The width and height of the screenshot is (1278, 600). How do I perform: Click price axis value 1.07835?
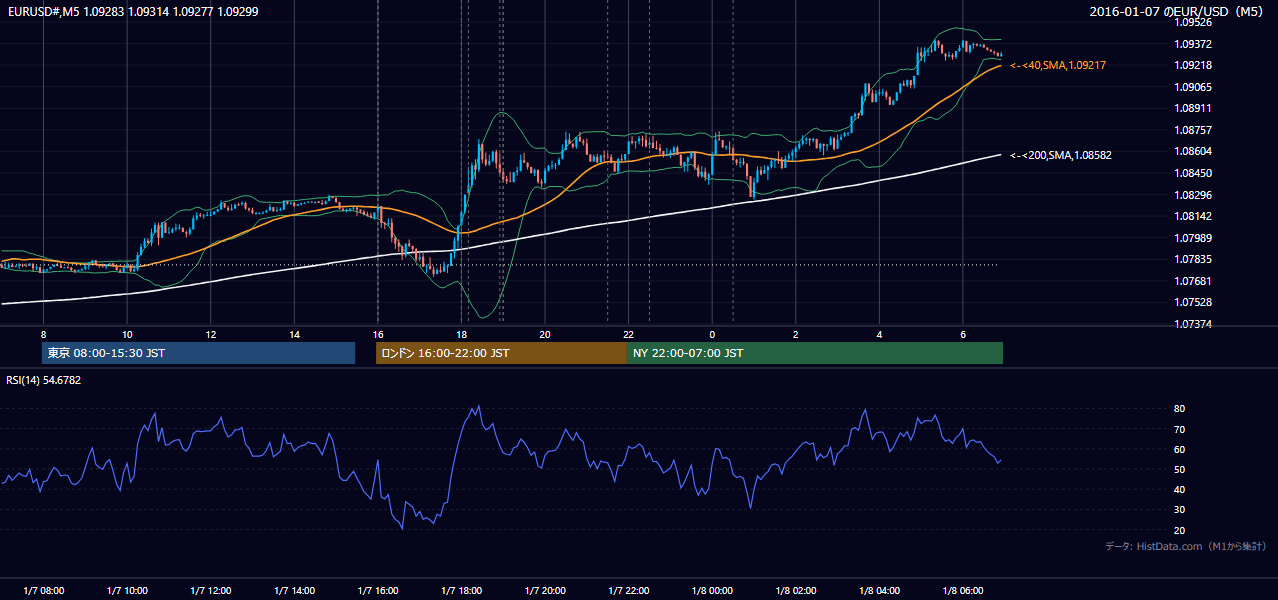(1193, 259)
